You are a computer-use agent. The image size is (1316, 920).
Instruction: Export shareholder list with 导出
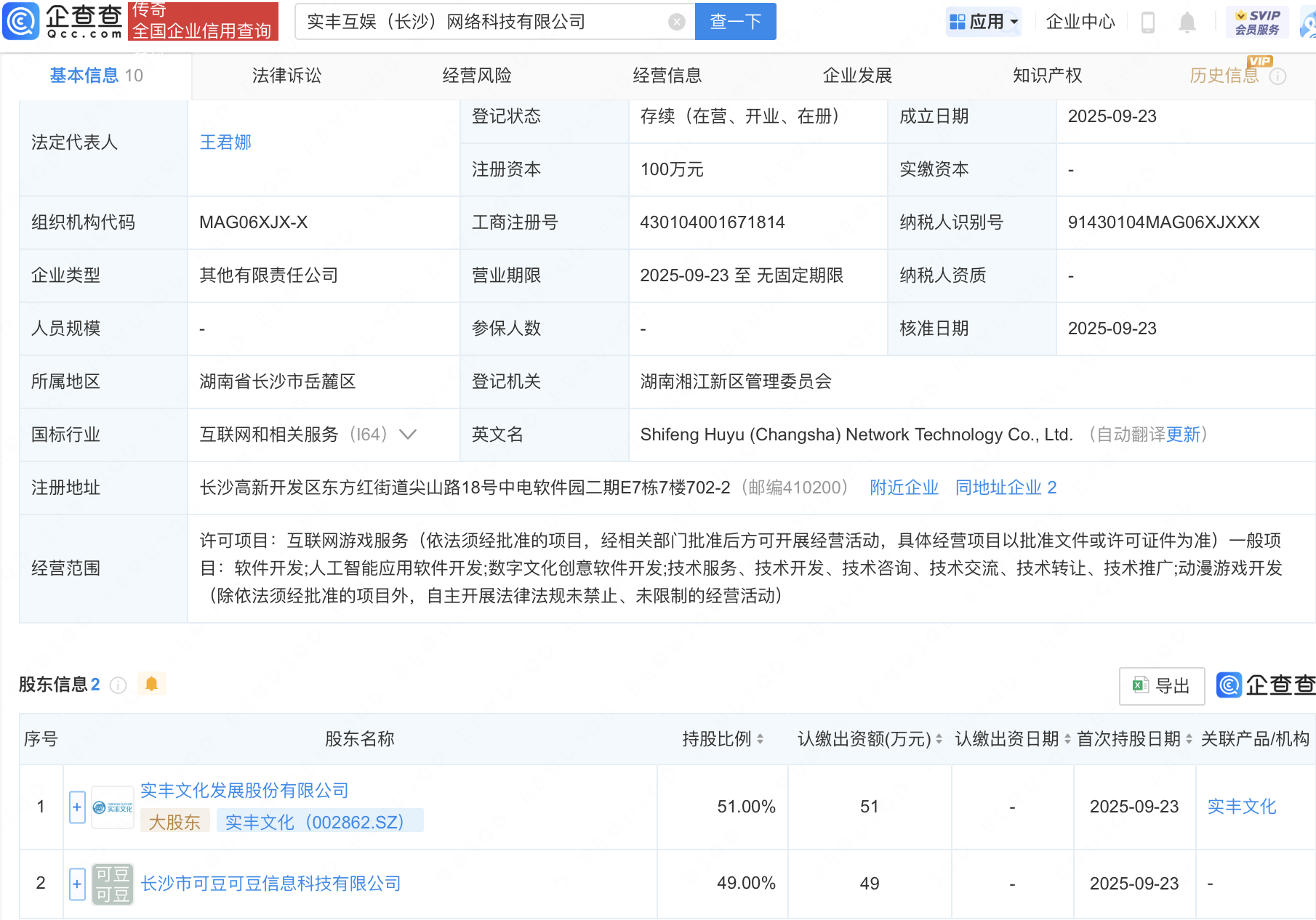[1161, 685]
